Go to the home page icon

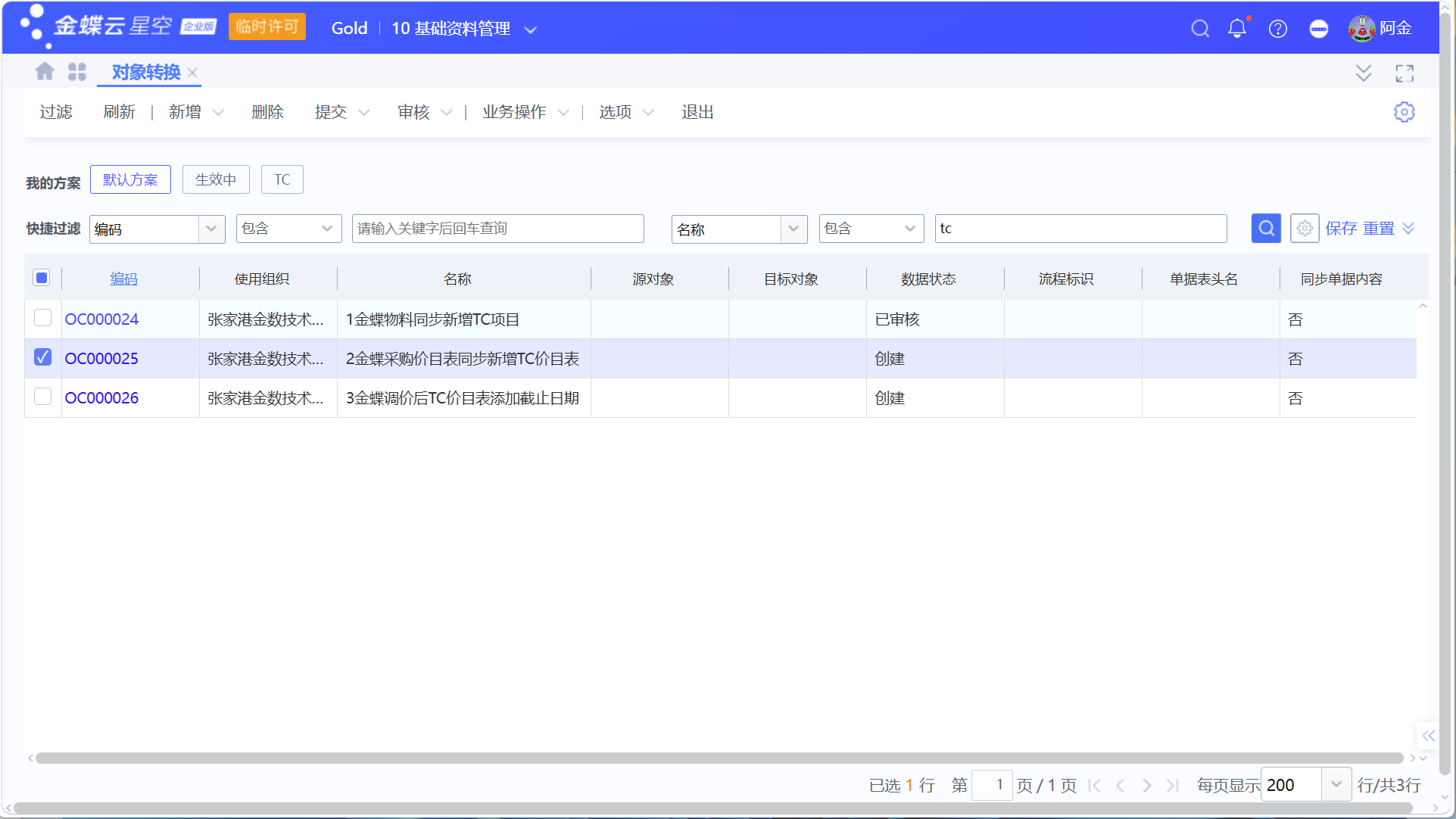click(45, 71)
